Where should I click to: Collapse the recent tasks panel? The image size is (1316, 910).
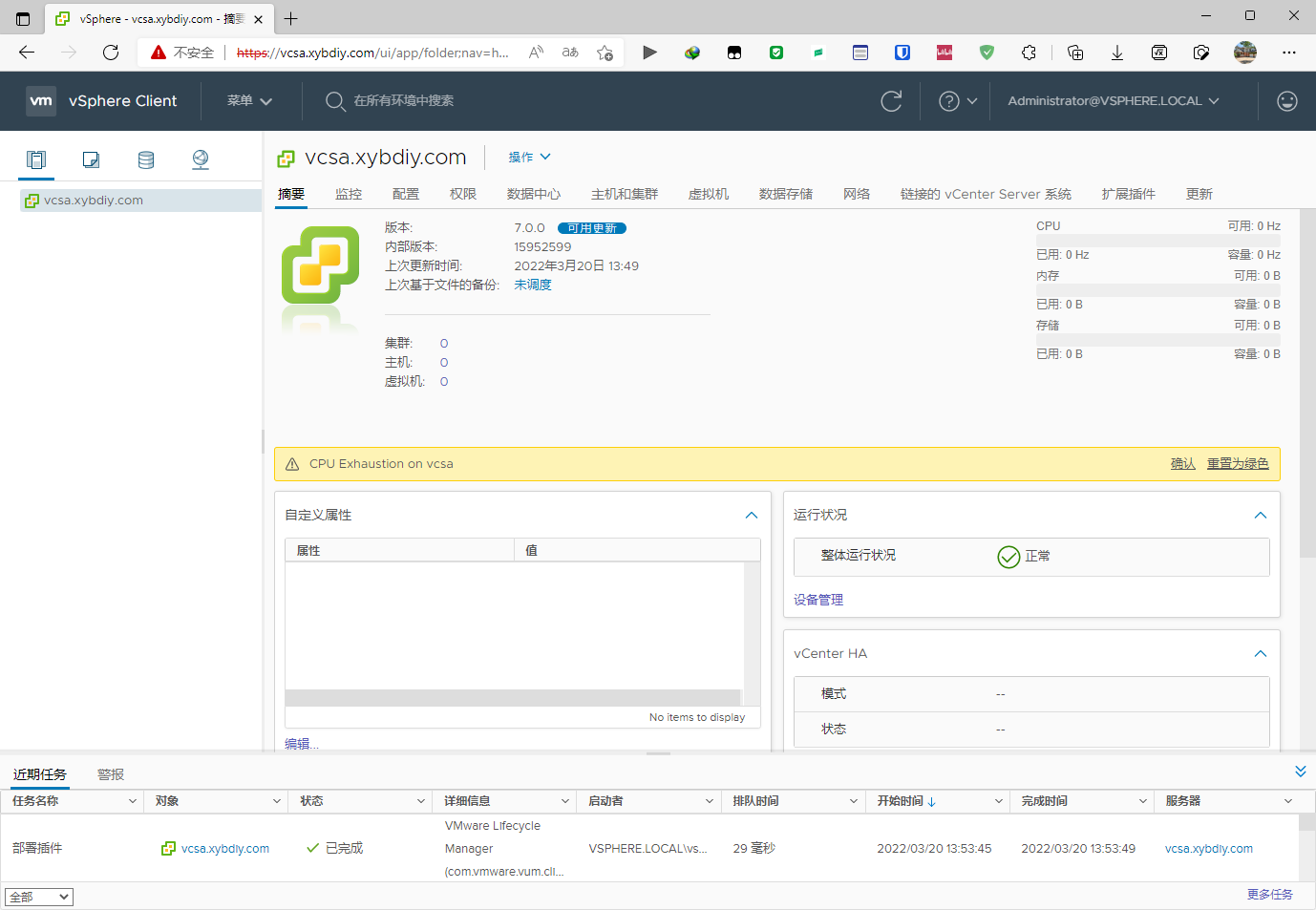[x=1300, y=772]
